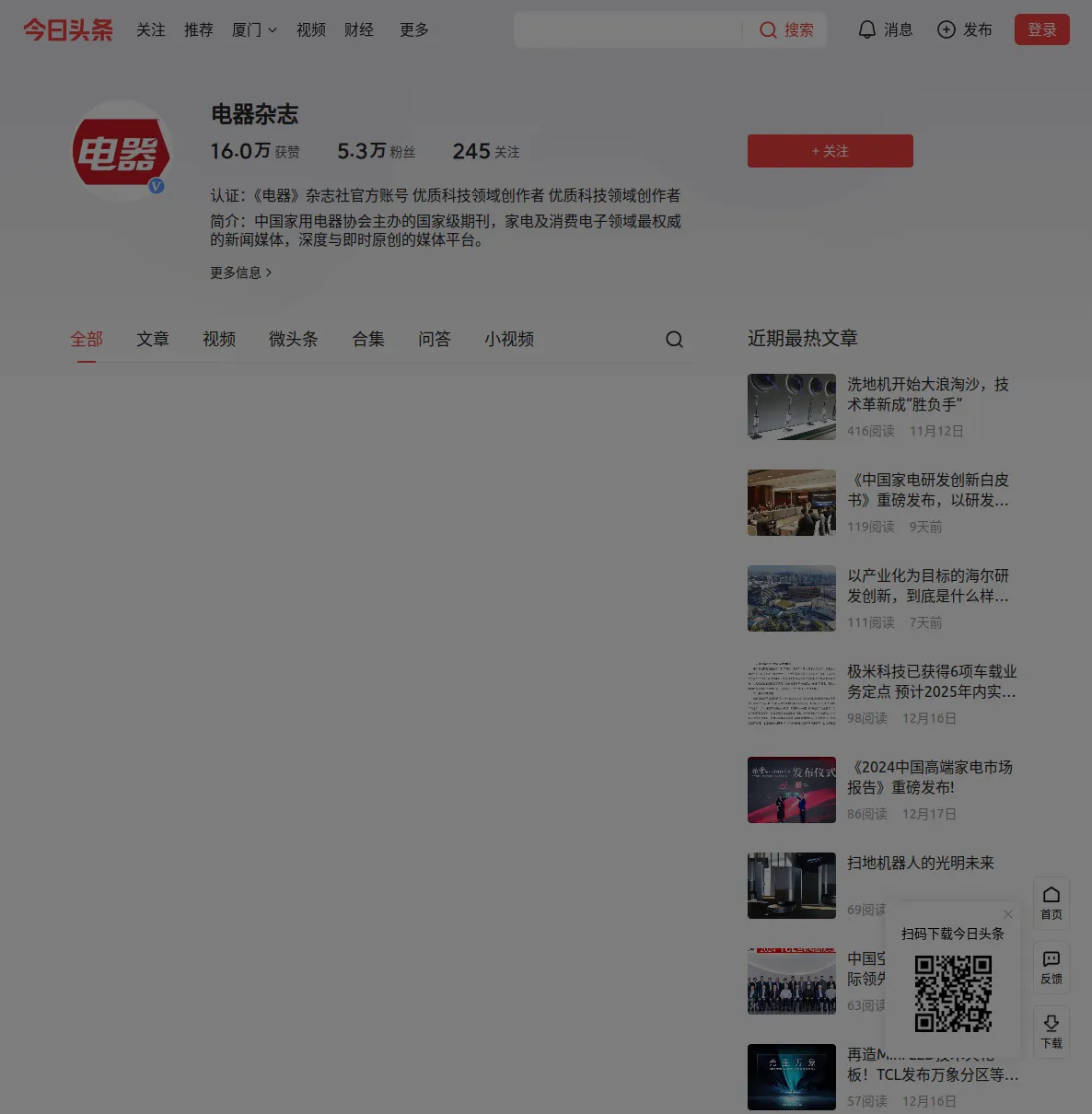1092x1114 pixels.
Task: Open the 63阅读 article group photo thumbnail
Action: click(792, 981)
